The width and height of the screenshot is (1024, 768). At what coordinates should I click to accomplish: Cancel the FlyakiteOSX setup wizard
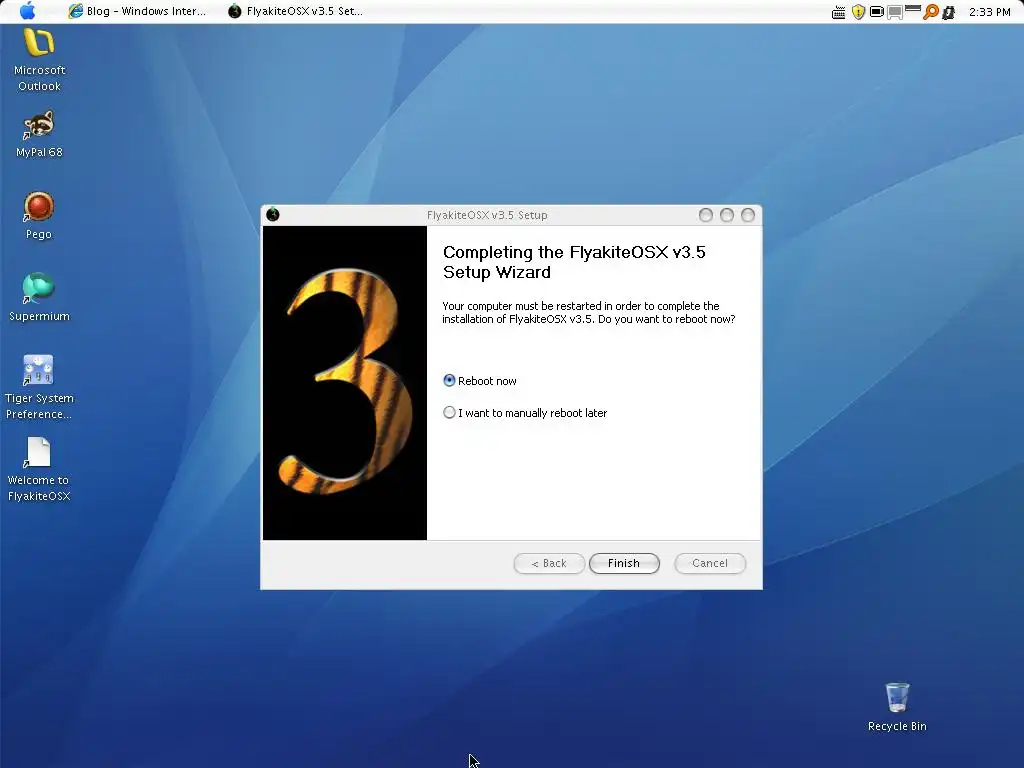click(709, 564)
